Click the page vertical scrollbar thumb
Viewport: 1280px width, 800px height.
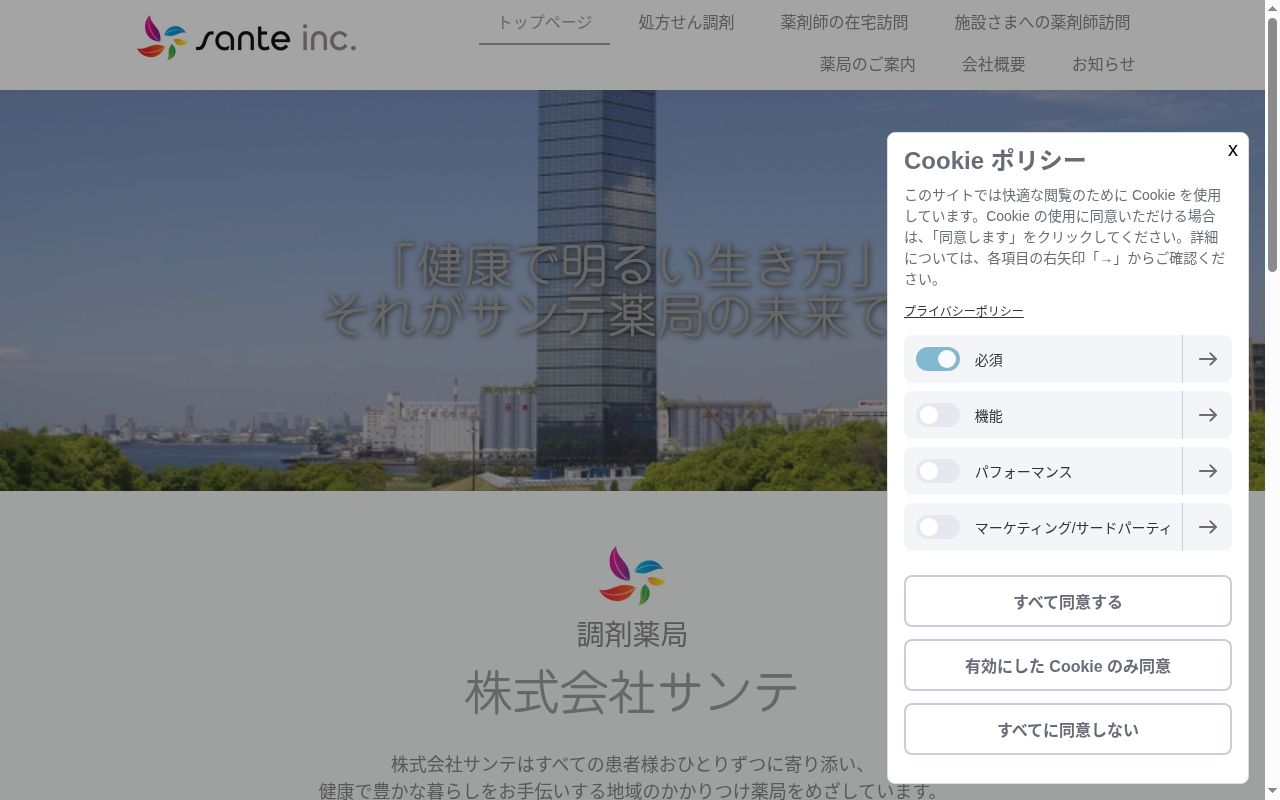pos(1272,145)
